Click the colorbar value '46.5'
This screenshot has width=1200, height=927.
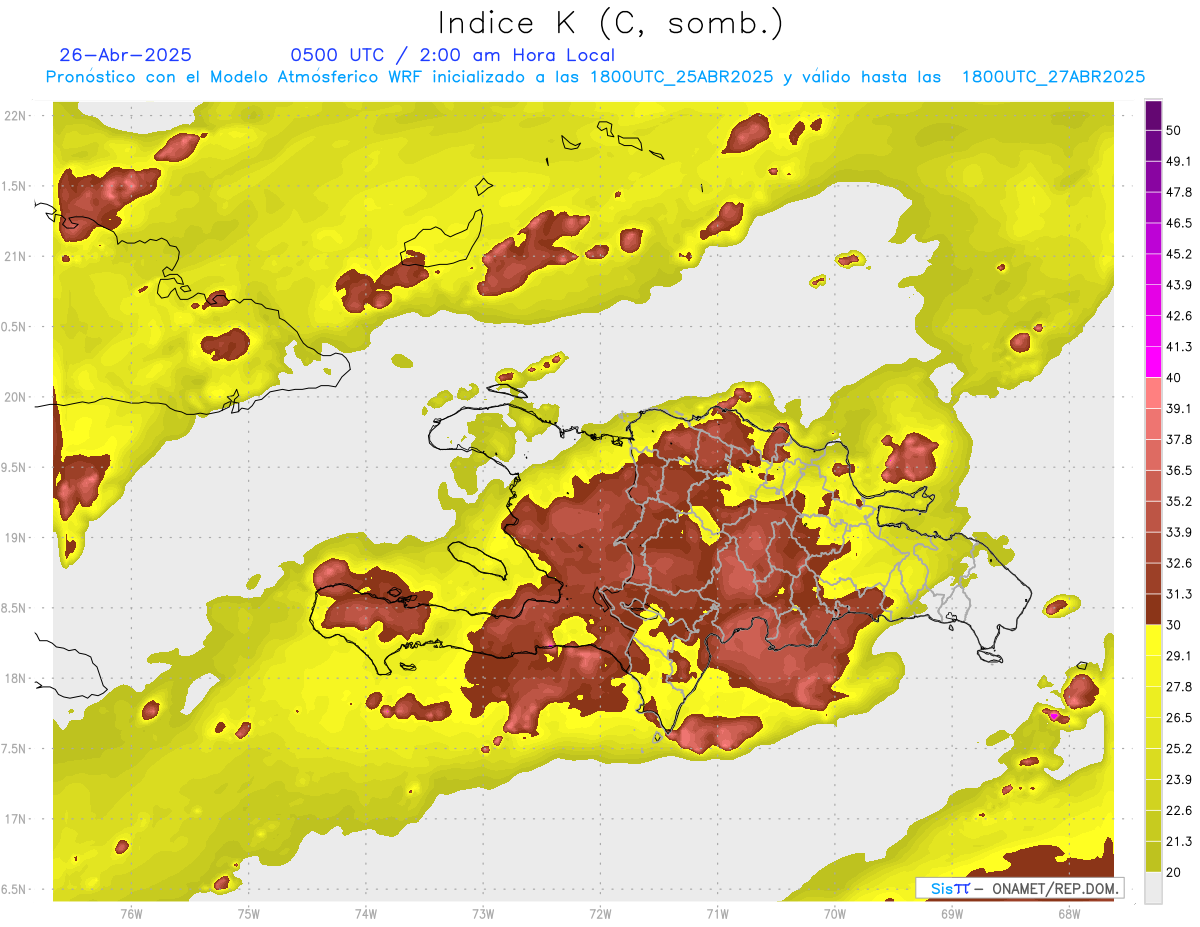[1178, 223]
